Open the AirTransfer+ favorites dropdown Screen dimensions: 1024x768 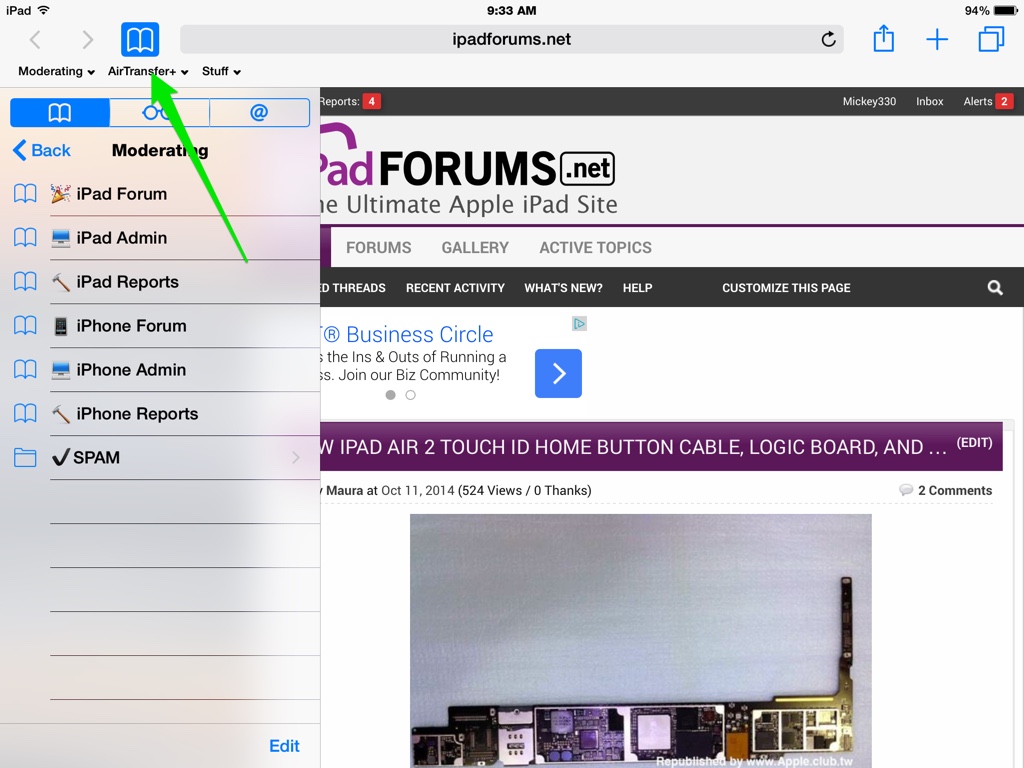pyautogui.click(x=148, y=71)
